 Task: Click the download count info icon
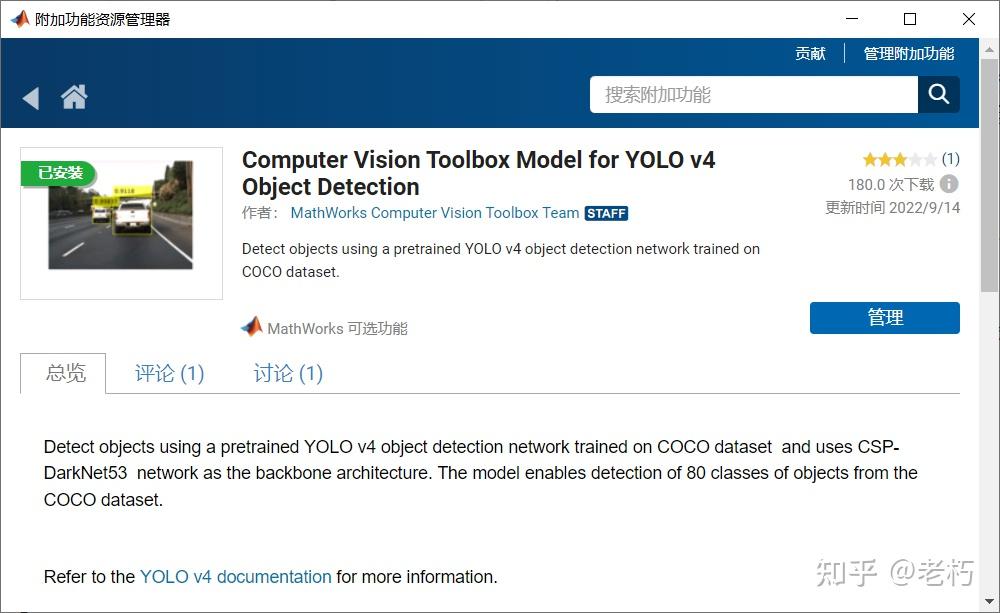949,184
